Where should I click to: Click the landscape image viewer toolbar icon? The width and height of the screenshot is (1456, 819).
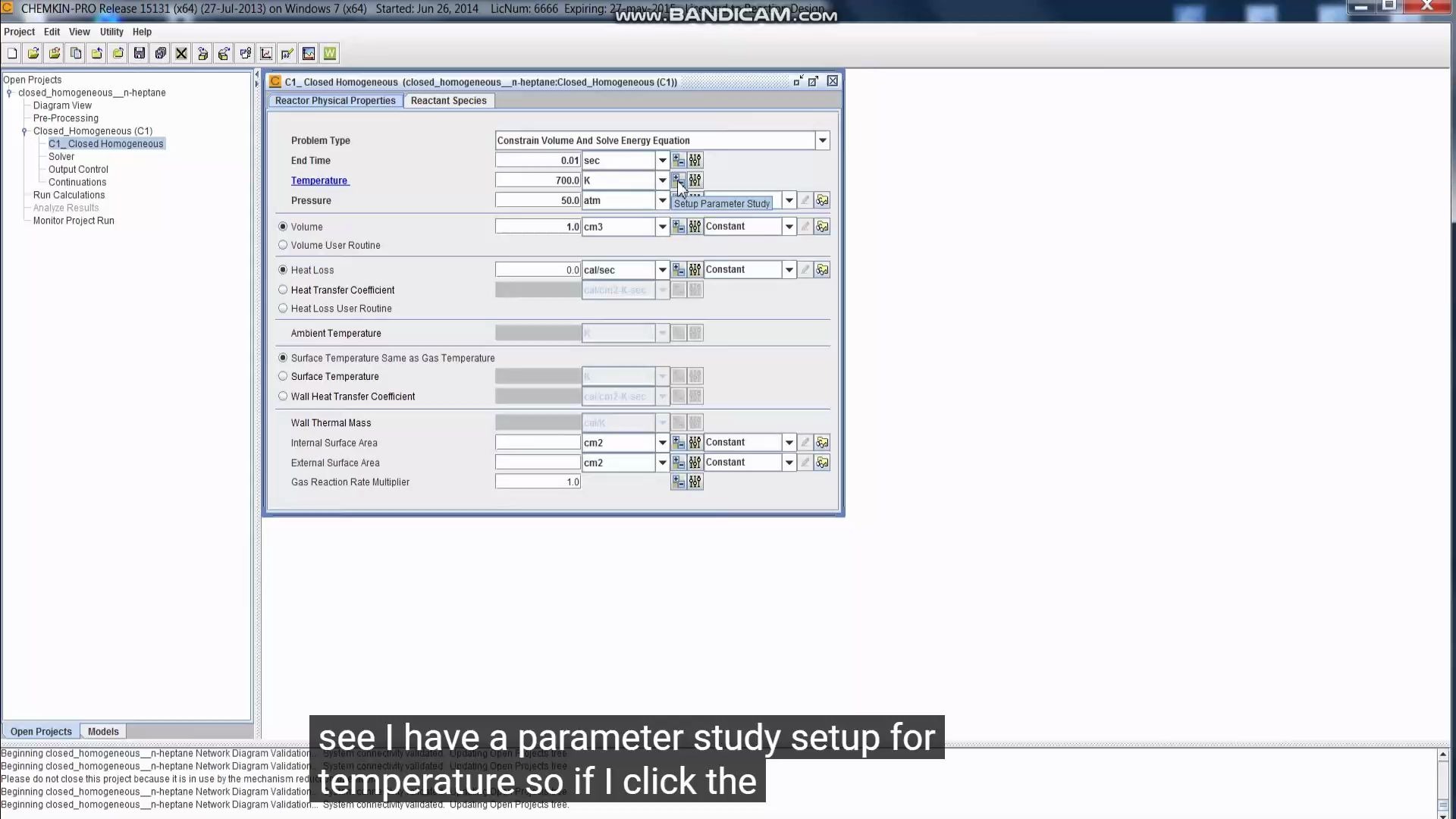point(309,53)
